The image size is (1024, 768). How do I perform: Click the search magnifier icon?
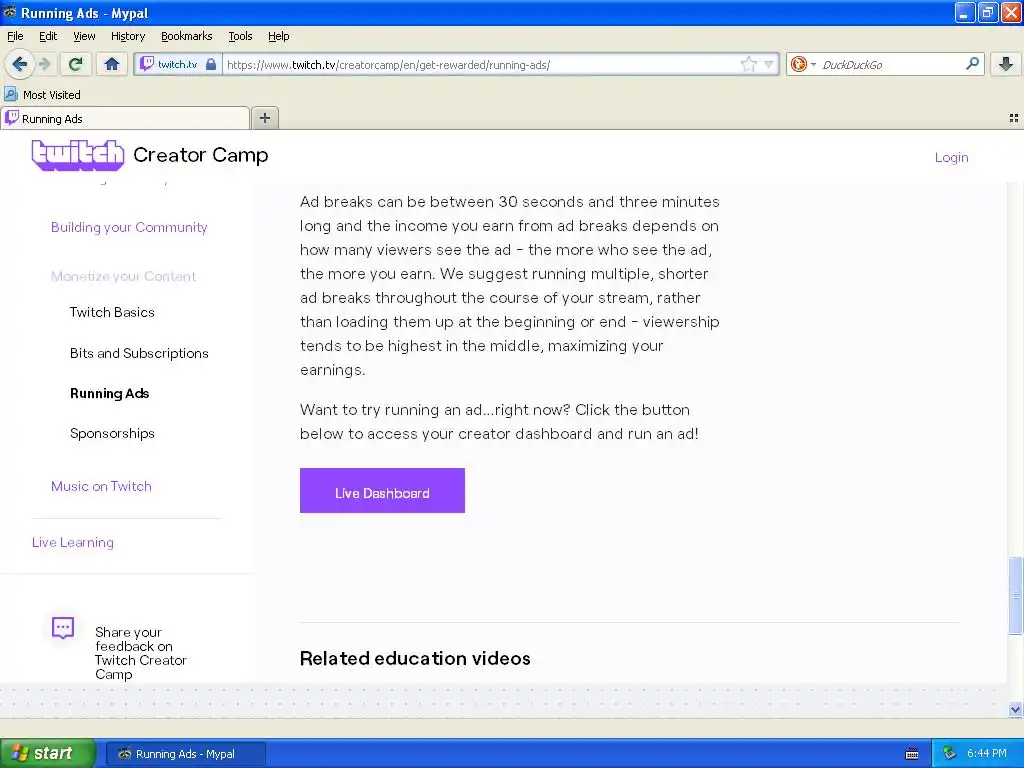click(972, 63)
